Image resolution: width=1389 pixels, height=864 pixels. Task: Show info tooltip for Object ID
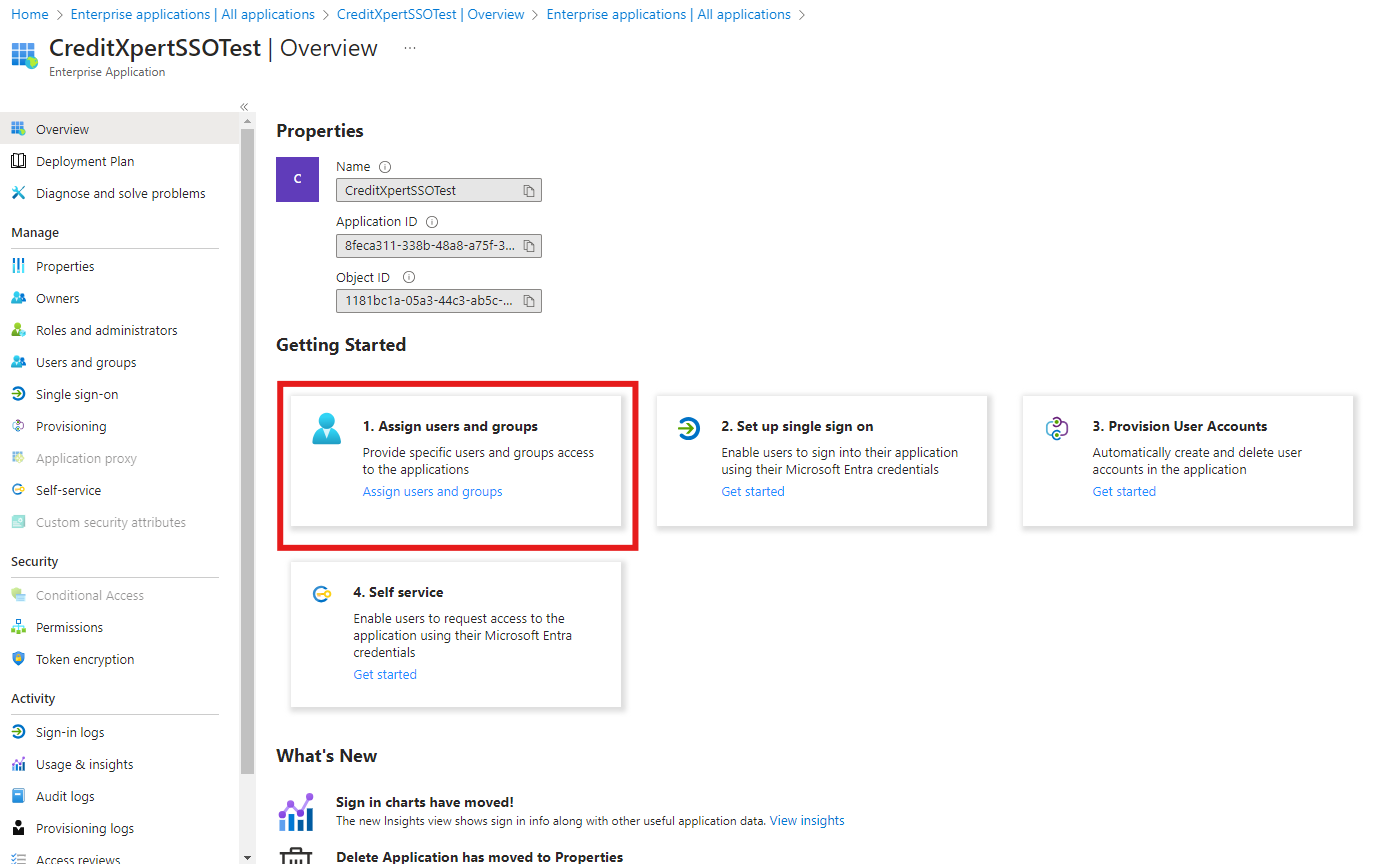(408, 278)
